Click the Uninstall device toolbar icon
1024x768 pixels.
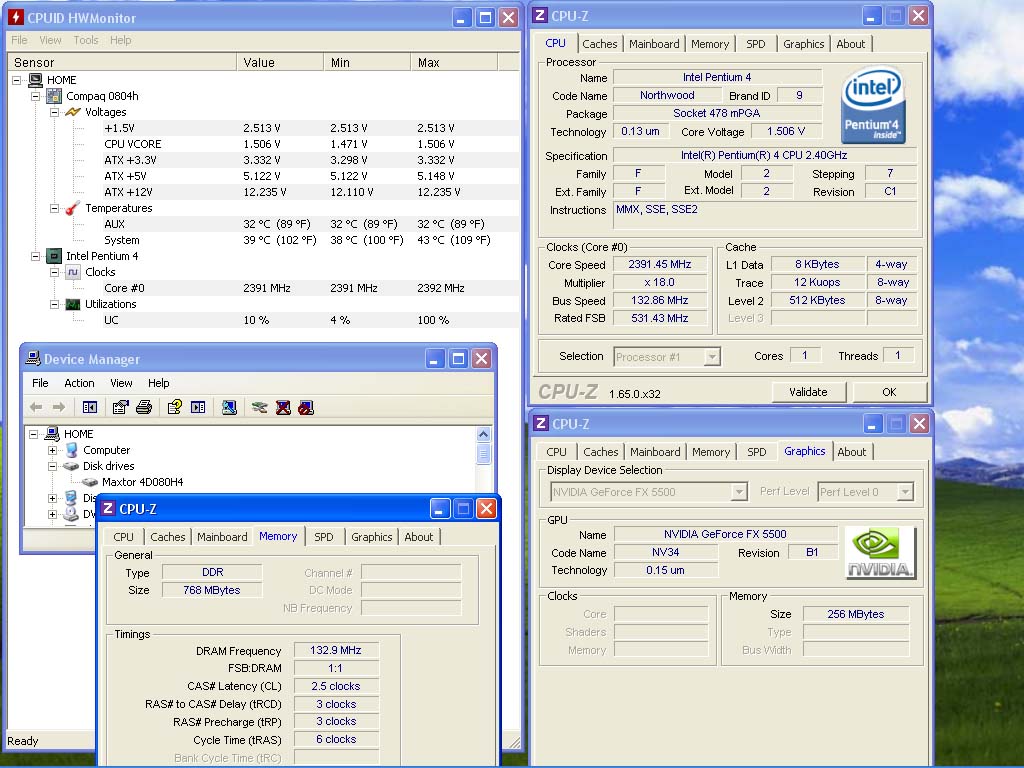pos(283,408)
